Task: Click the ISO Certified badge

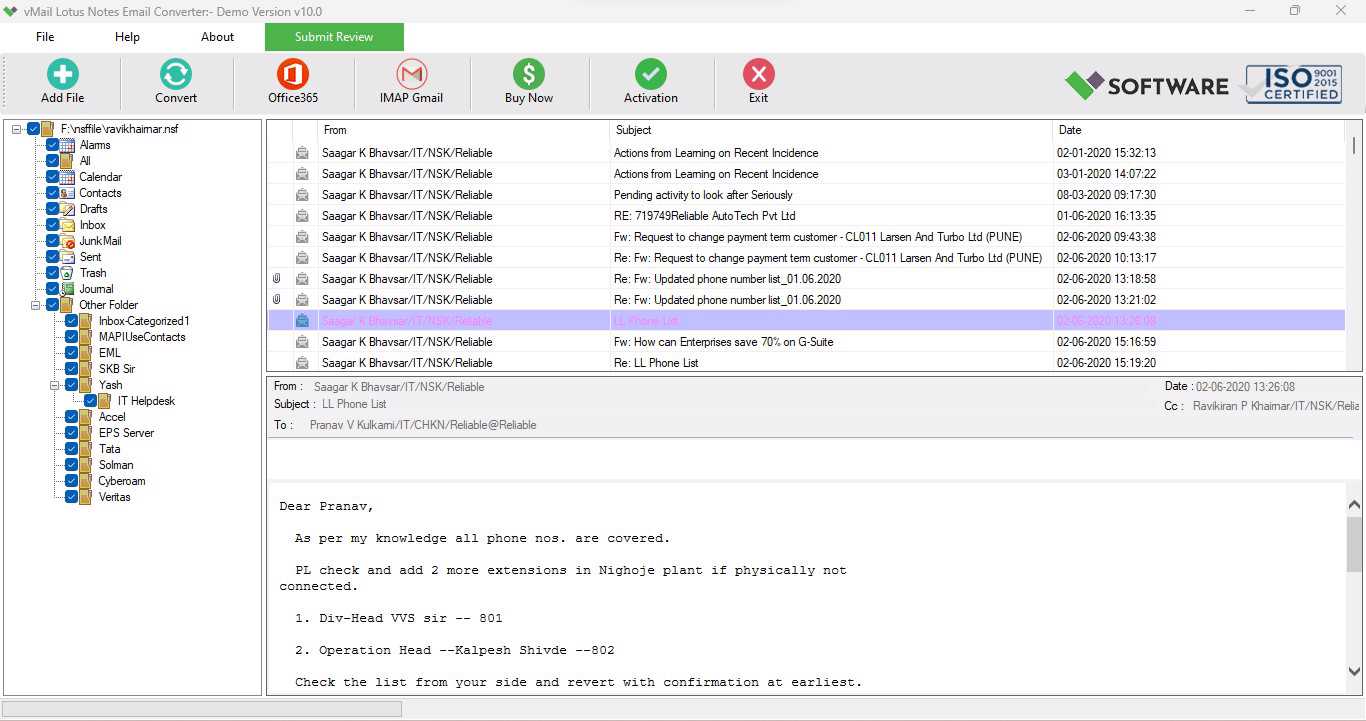Action: point(1293,84)
